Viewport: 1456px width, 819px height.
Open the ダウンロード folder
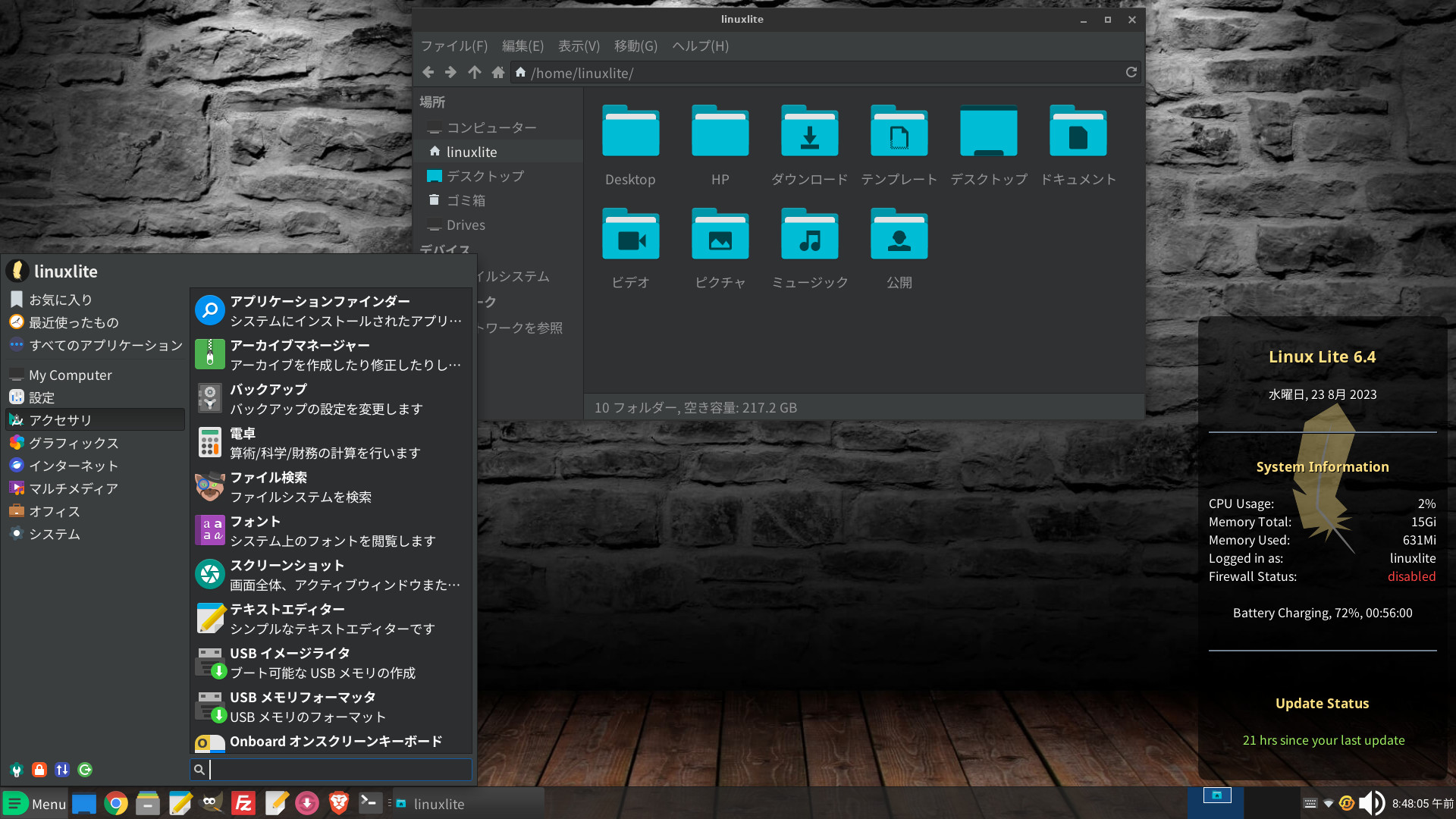(x=810, y=146)
